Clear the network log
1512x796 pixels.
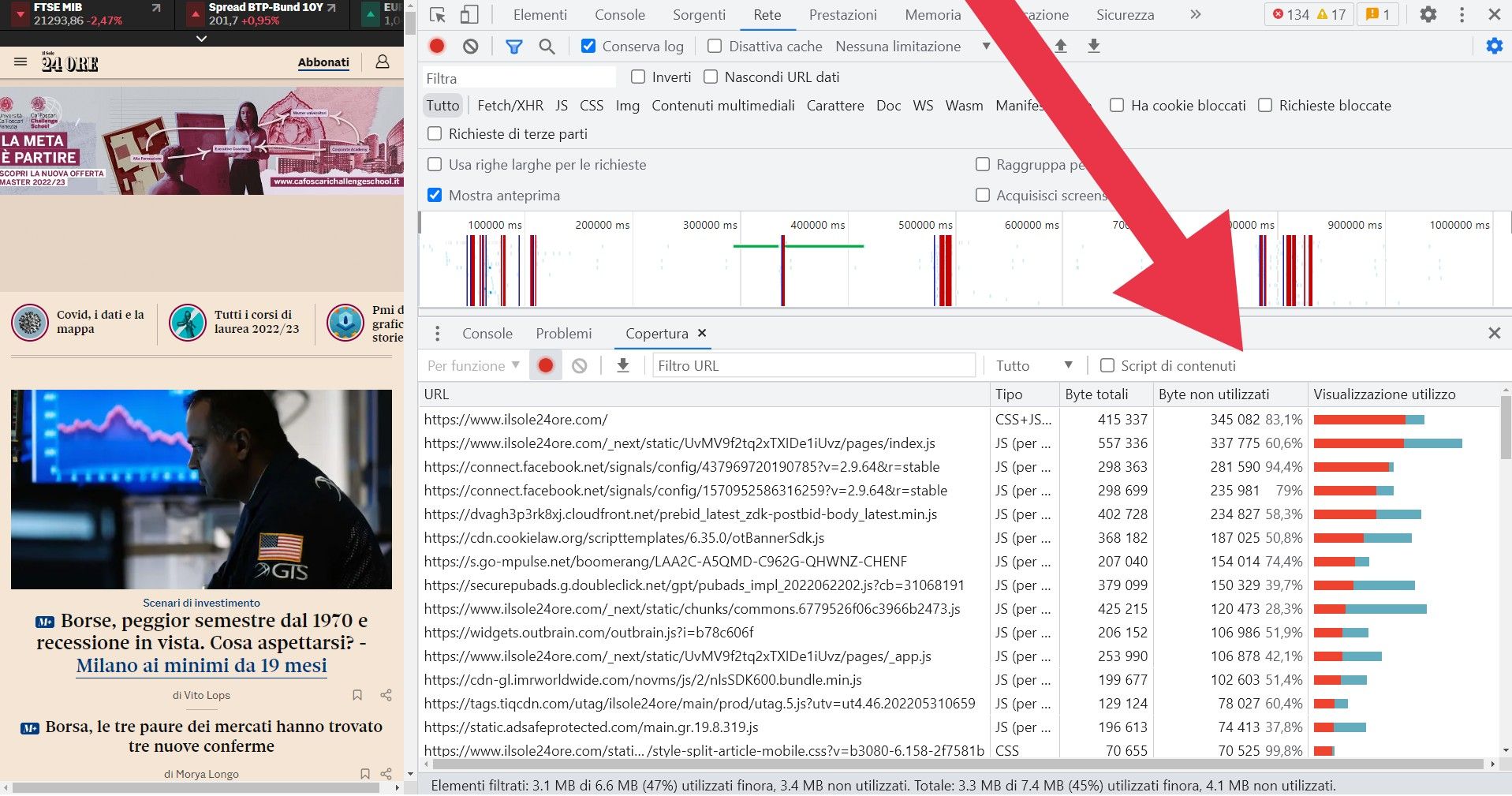coord(471,47)
